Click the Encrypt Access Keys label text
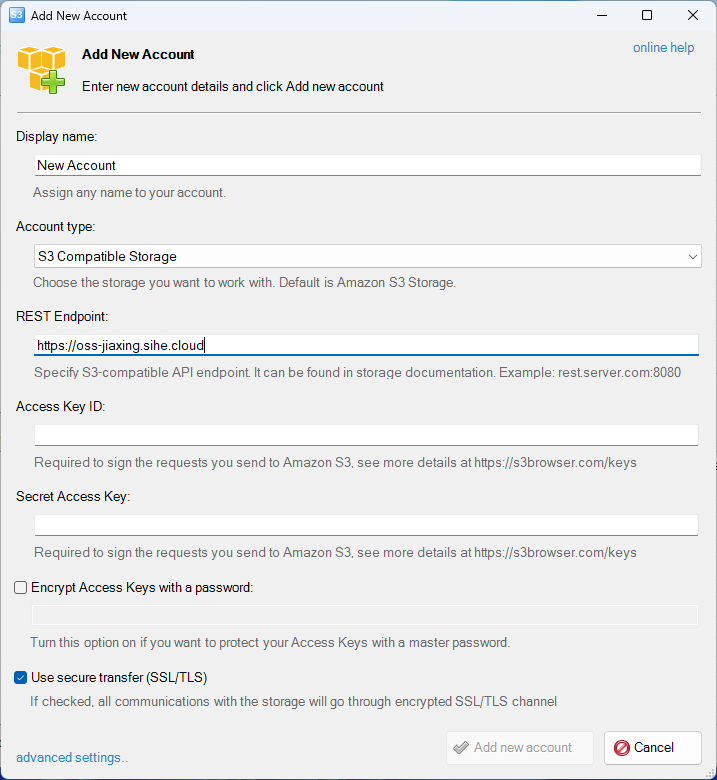The image size is (717, 780). click(x=142, y=587)
